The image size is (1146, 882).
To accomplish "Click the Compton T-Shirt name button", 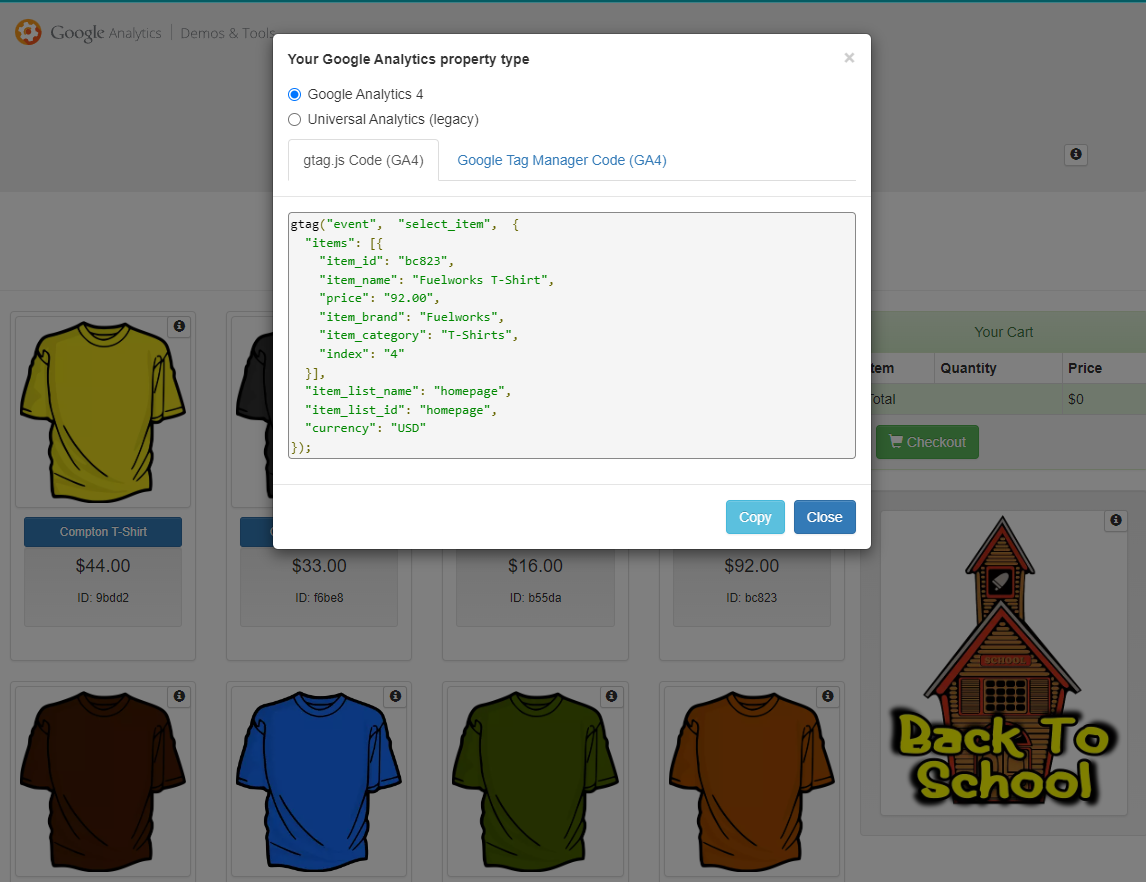I will pos(103,532).
